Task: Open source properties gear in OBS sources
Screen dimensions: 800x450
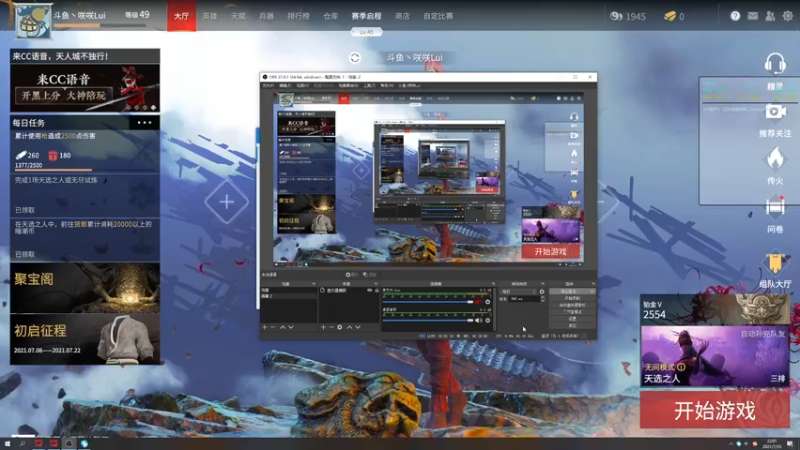Action: coord(340,327)
